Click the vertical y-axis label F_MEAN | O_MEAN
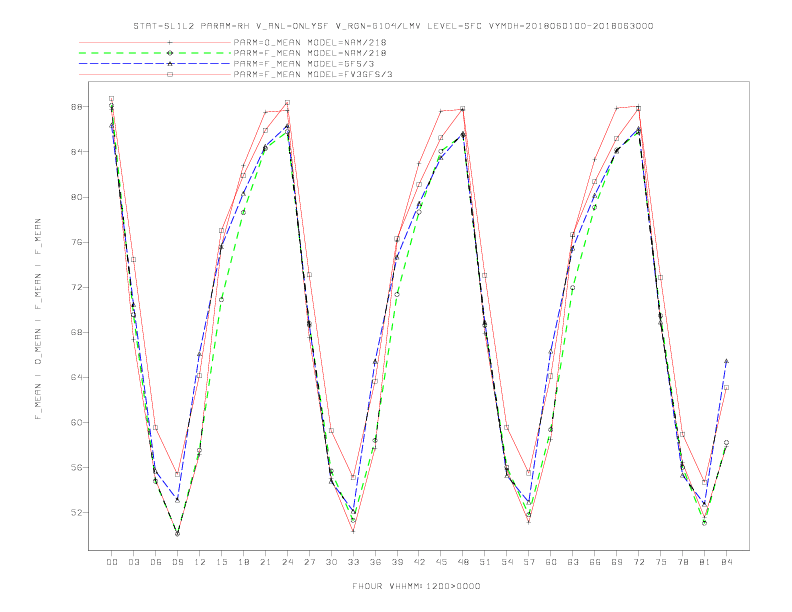 38,319
